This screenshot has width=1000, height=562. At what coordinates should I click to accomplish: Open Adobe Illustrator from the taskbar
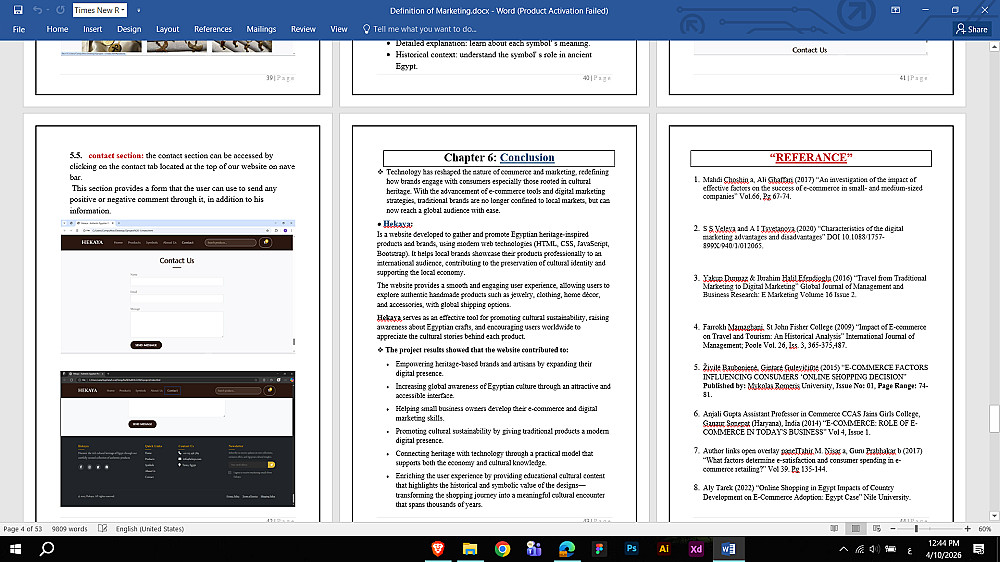[x=663, y=549]
